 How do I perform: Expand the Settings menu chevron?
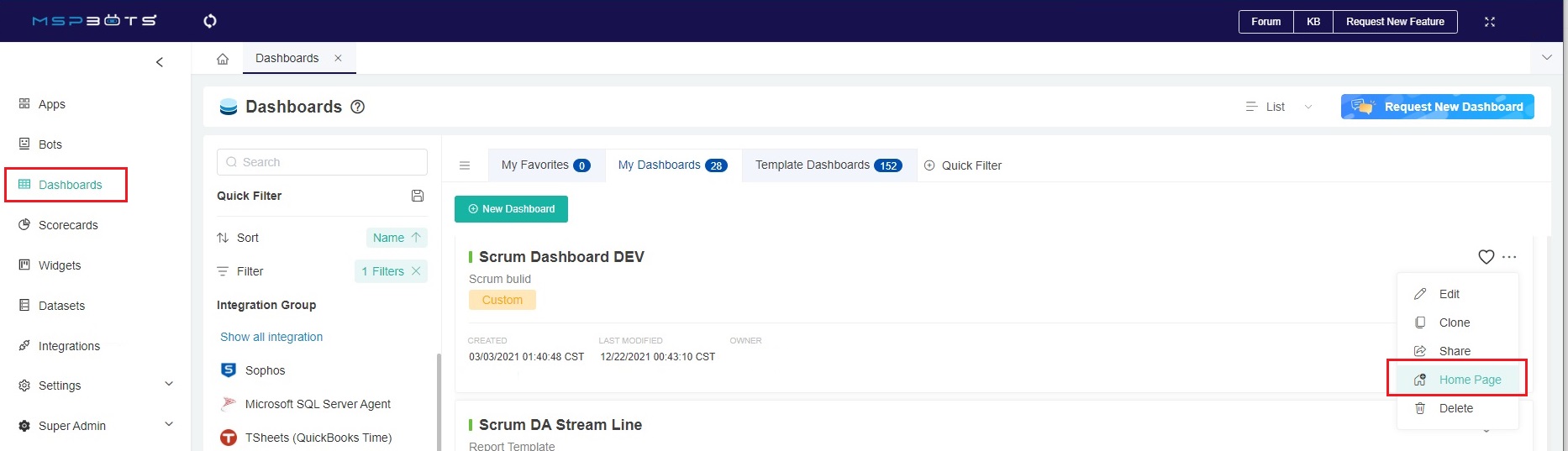pos(169,384)
